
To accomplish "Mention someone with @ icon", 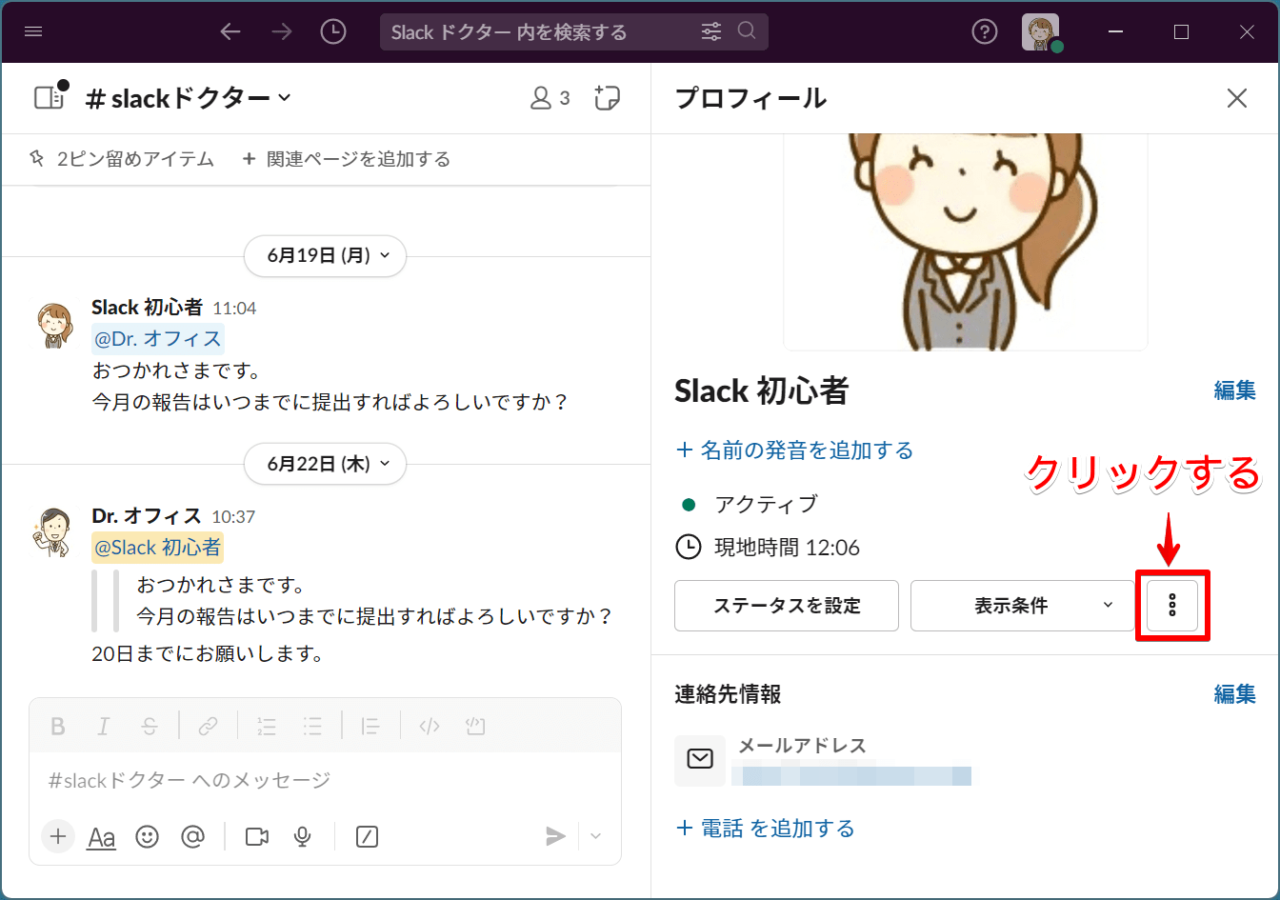I will click(x=193, y=836).
